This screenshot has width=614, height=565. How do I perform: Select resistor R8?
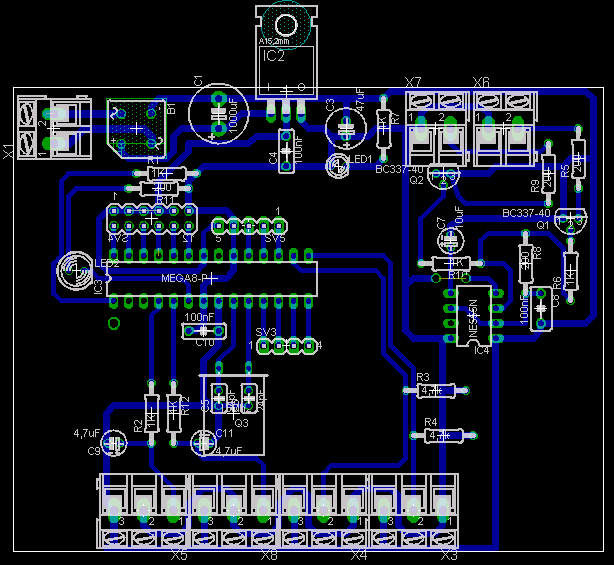point(526,264)
